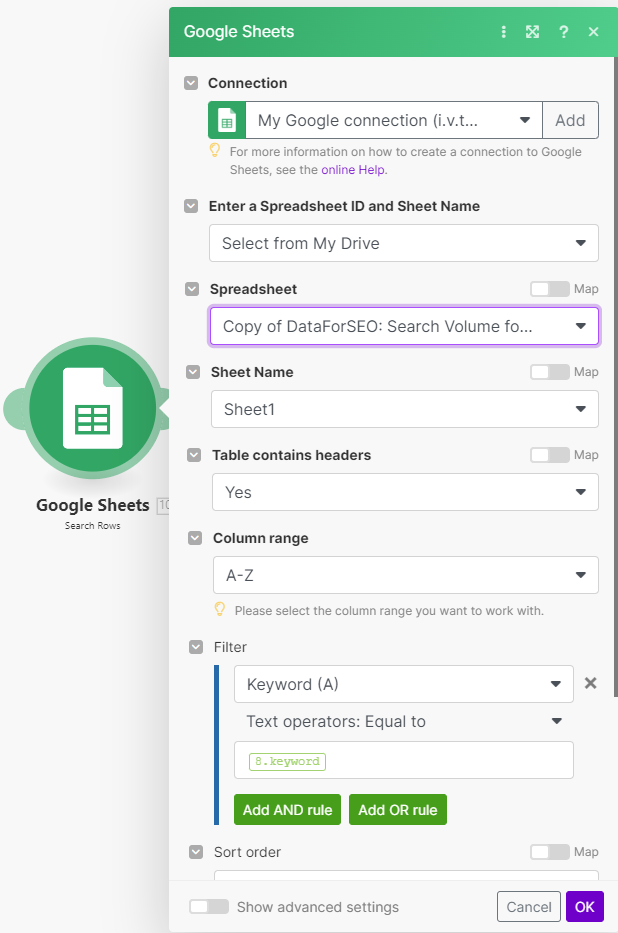The width and height of the screenshot is (618, 933).
Task: Collapse the Sheet Name section chevron
Action: tap(193, 372)
